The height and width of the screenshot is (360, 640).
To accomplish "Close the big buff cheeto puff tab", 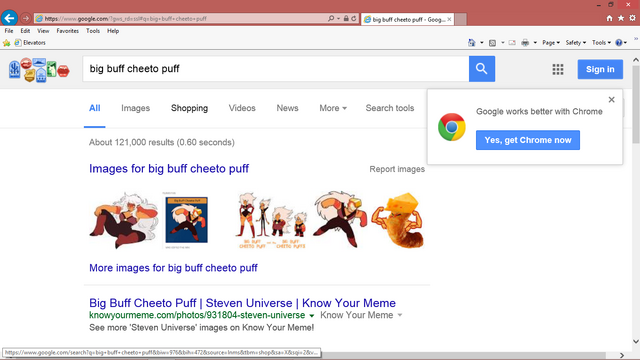I will [x=449, y=19].
